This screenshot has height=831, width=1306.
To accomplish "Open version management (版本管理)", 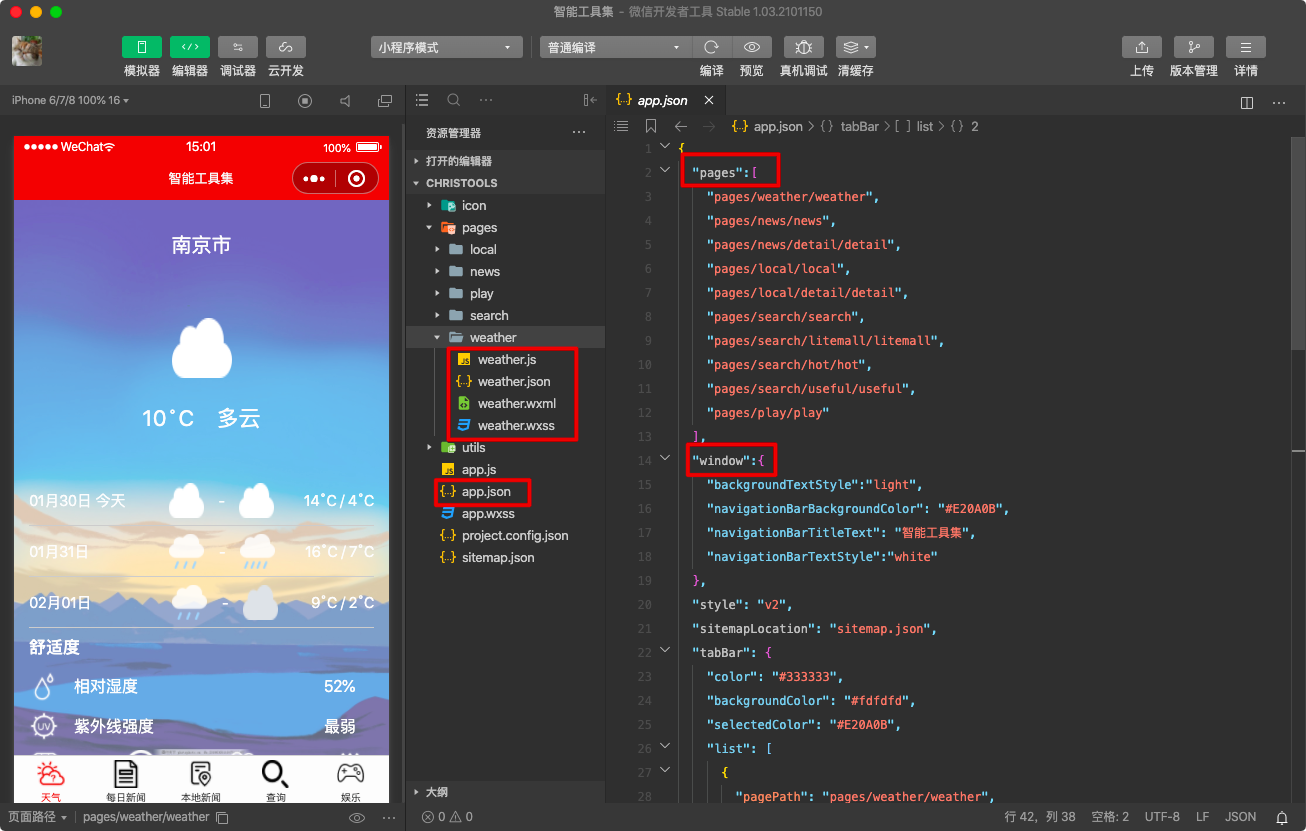I will coord(1194,47).
